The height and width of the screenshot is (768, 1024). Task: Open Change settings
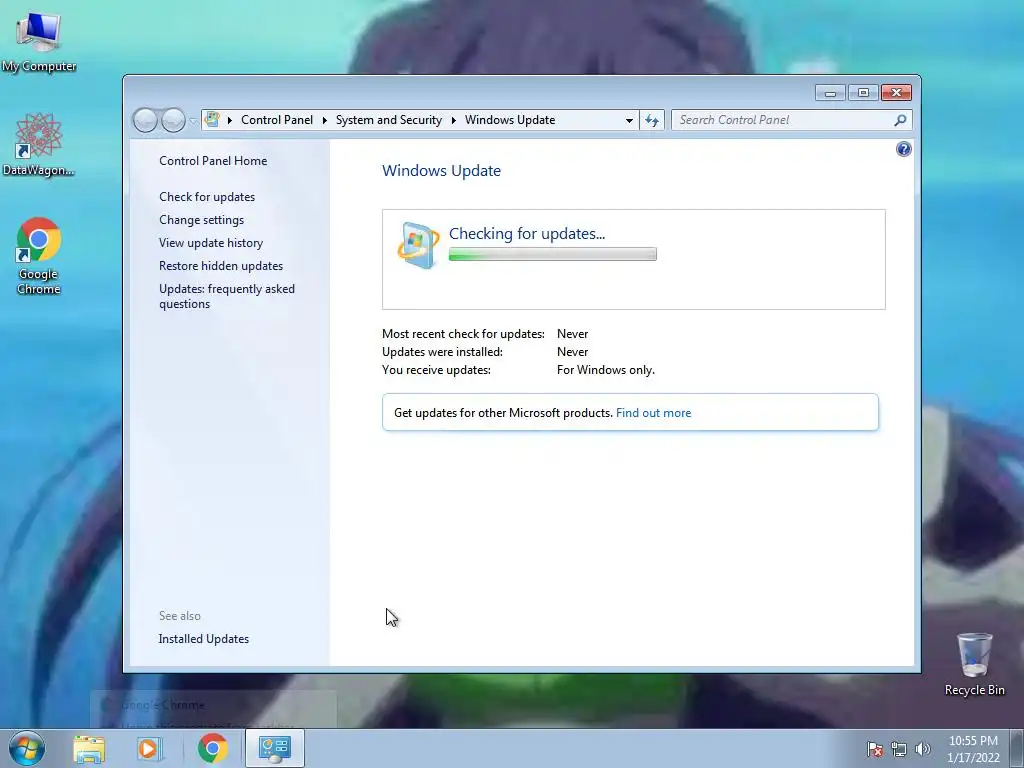click(x=201, y=220)
